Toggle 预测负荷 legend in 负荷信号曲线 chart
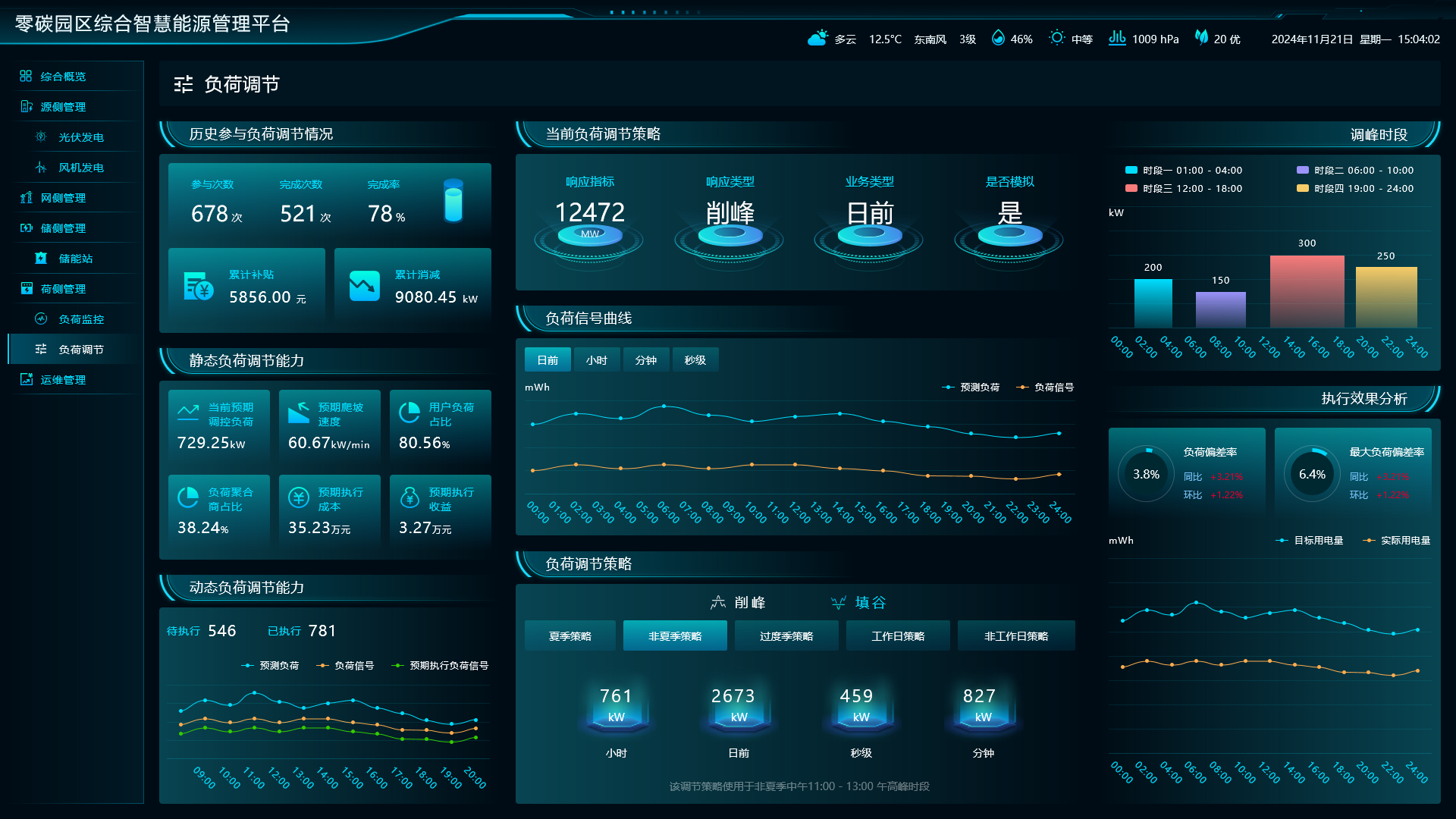 tap(971, 388)
